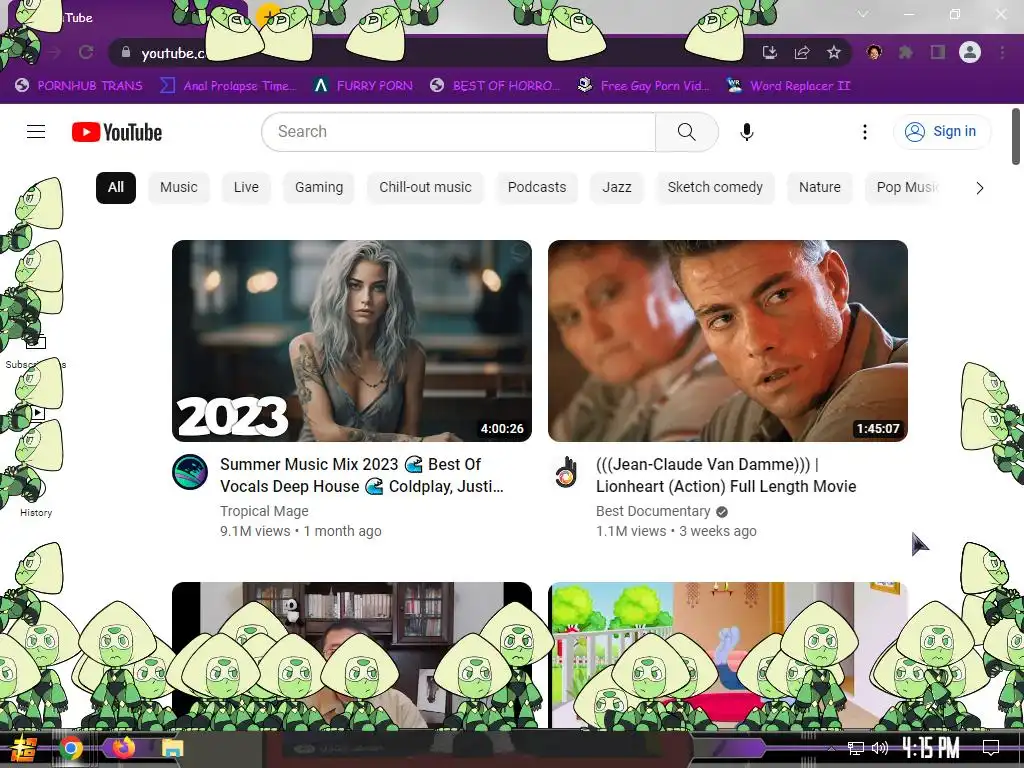Show hidden system tray icons chevron

831,748
